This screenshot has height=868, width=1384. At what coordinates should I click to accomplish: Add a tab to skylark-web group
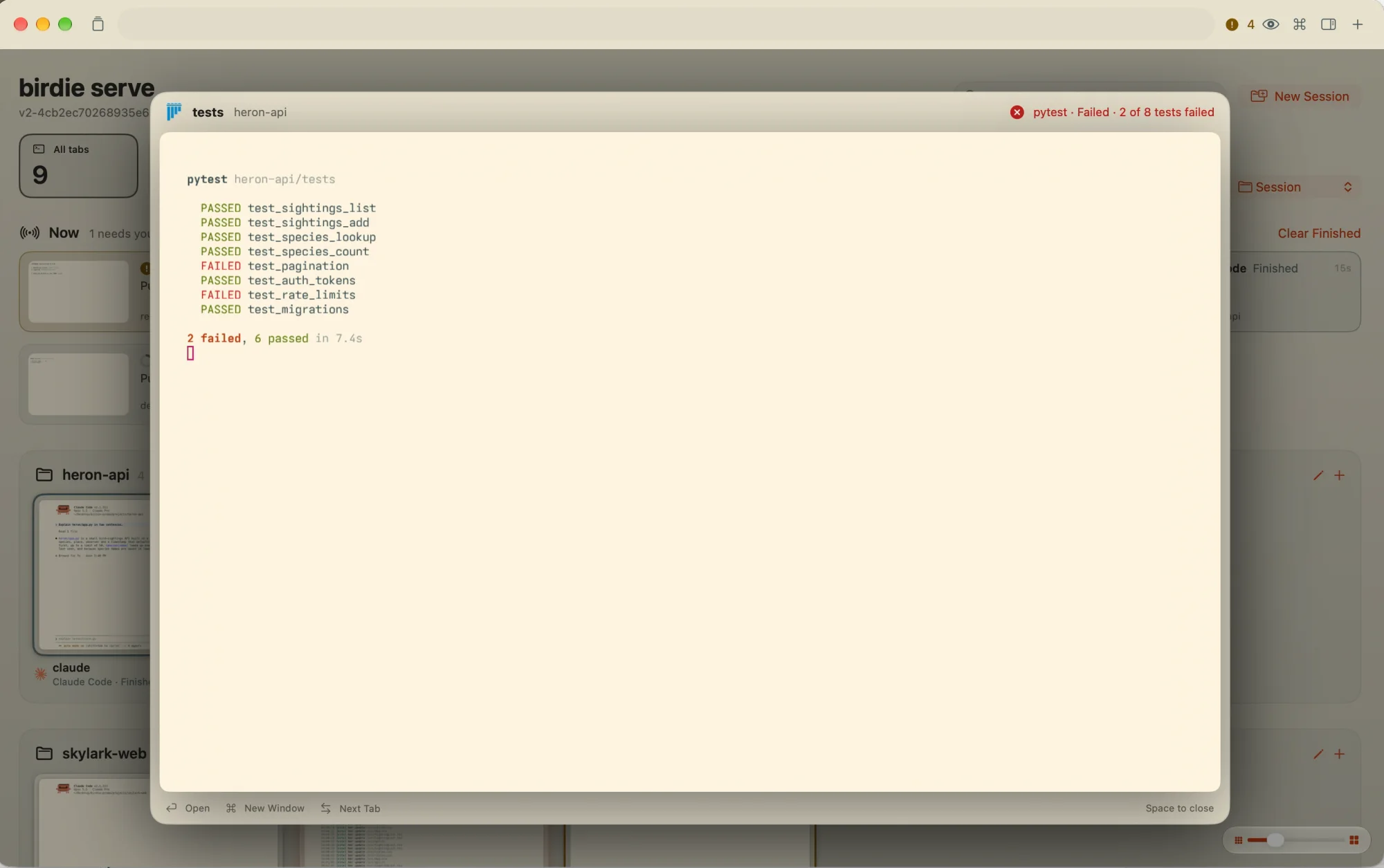[1340, 754]
